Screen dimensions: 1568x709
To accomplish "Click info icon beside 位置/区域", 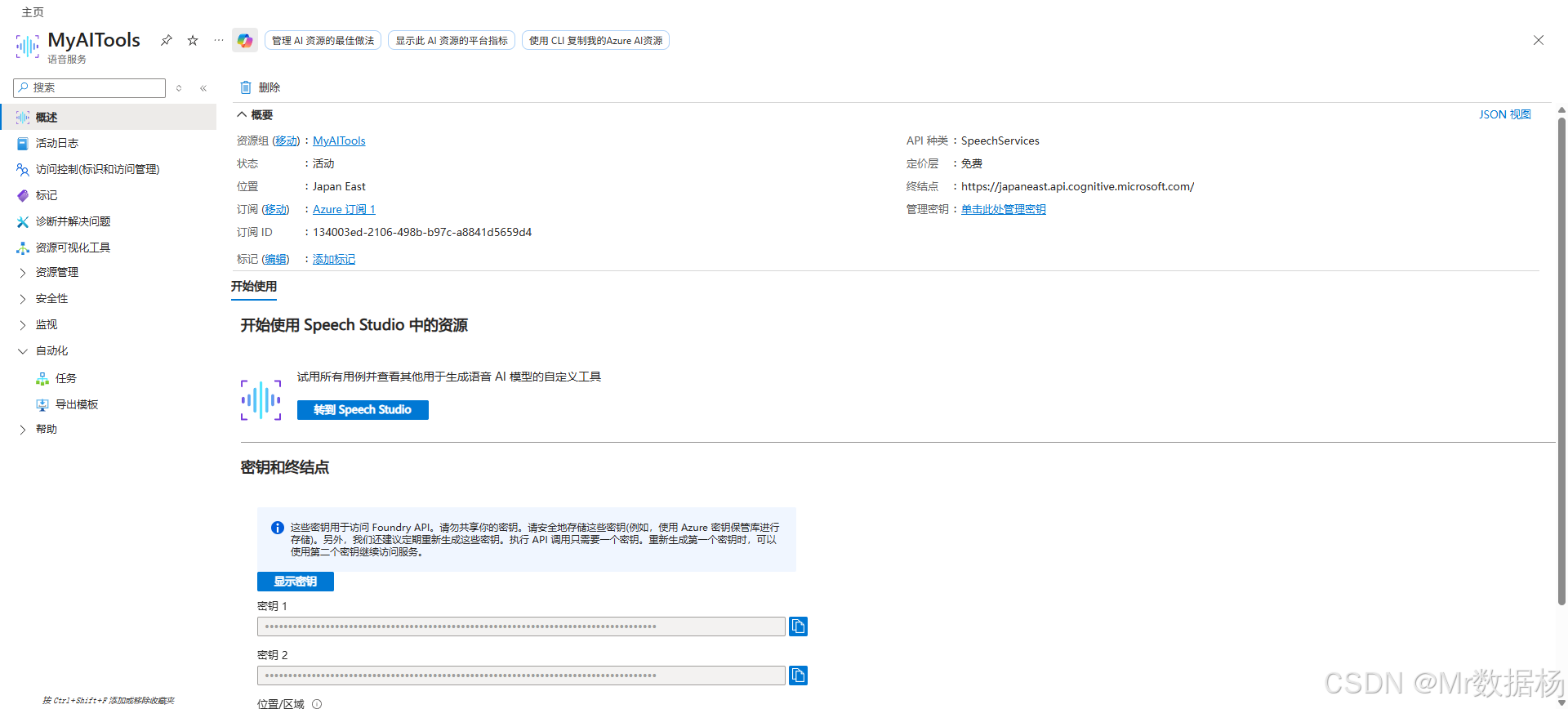I will pyautogui.click(x=317, y=703).
